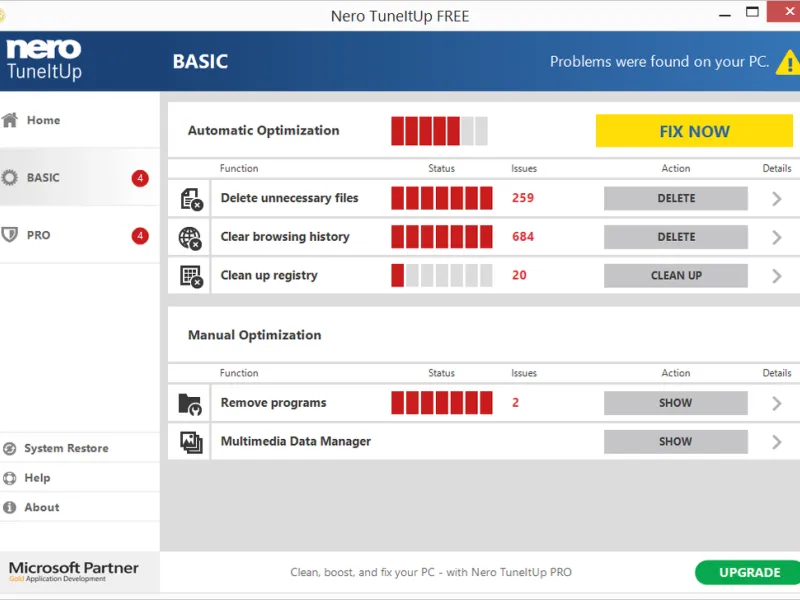Click the PRO shield icon
800x600 pixels.
tap(9, 235)
